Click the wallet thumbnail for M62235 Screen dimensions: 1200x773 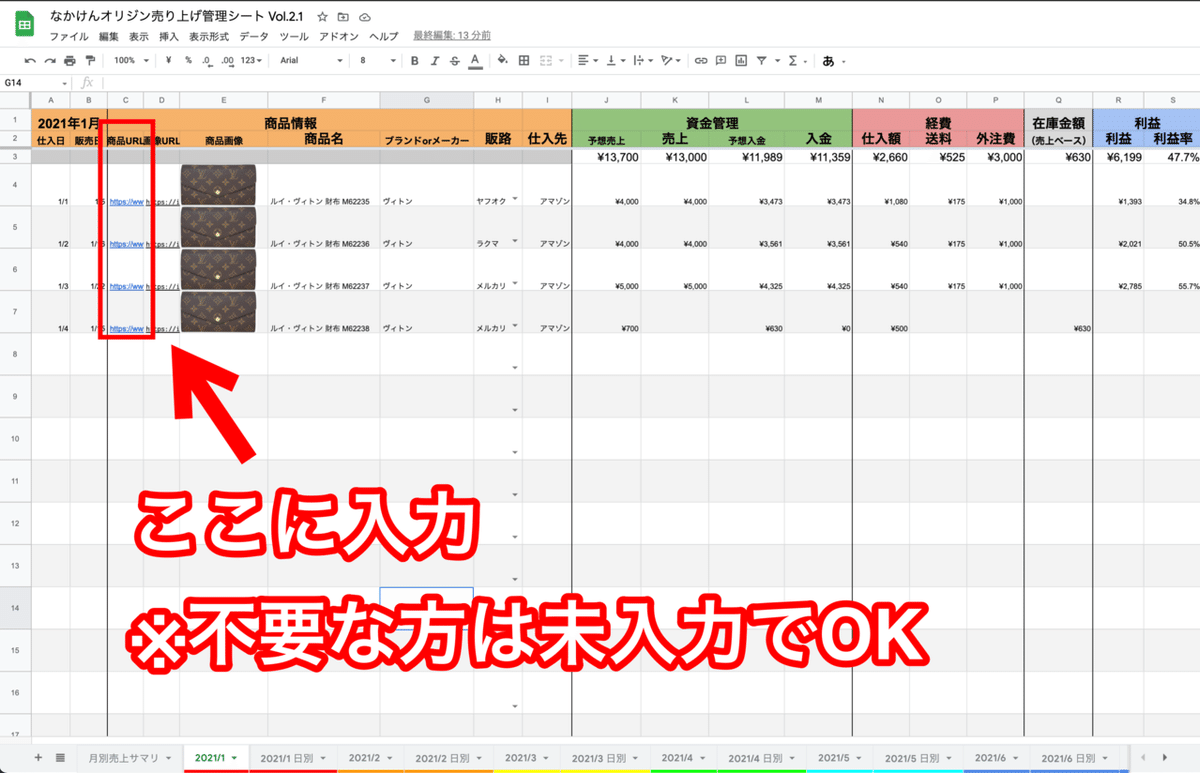click(x=218, y=184)
